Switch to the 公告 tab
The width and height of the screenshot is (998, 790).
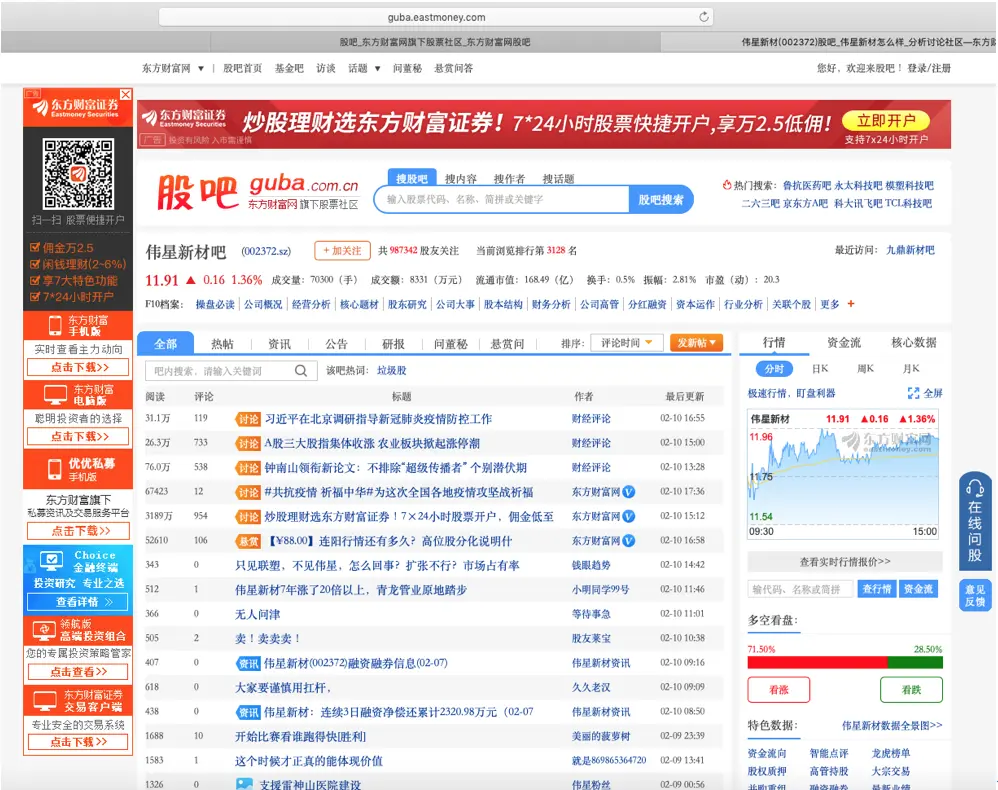point(337,344)
